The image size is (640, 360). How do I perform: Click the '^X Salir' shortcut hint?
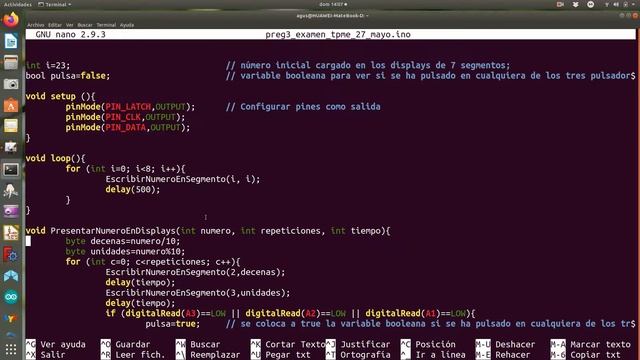click(x=46, y=355)
